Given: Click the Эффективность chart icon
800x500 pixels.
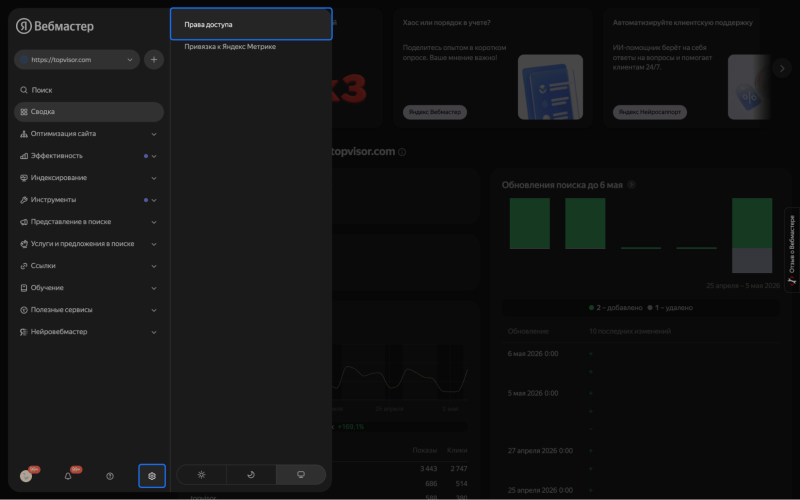Looking at the screenshot, I should point(23,156).
